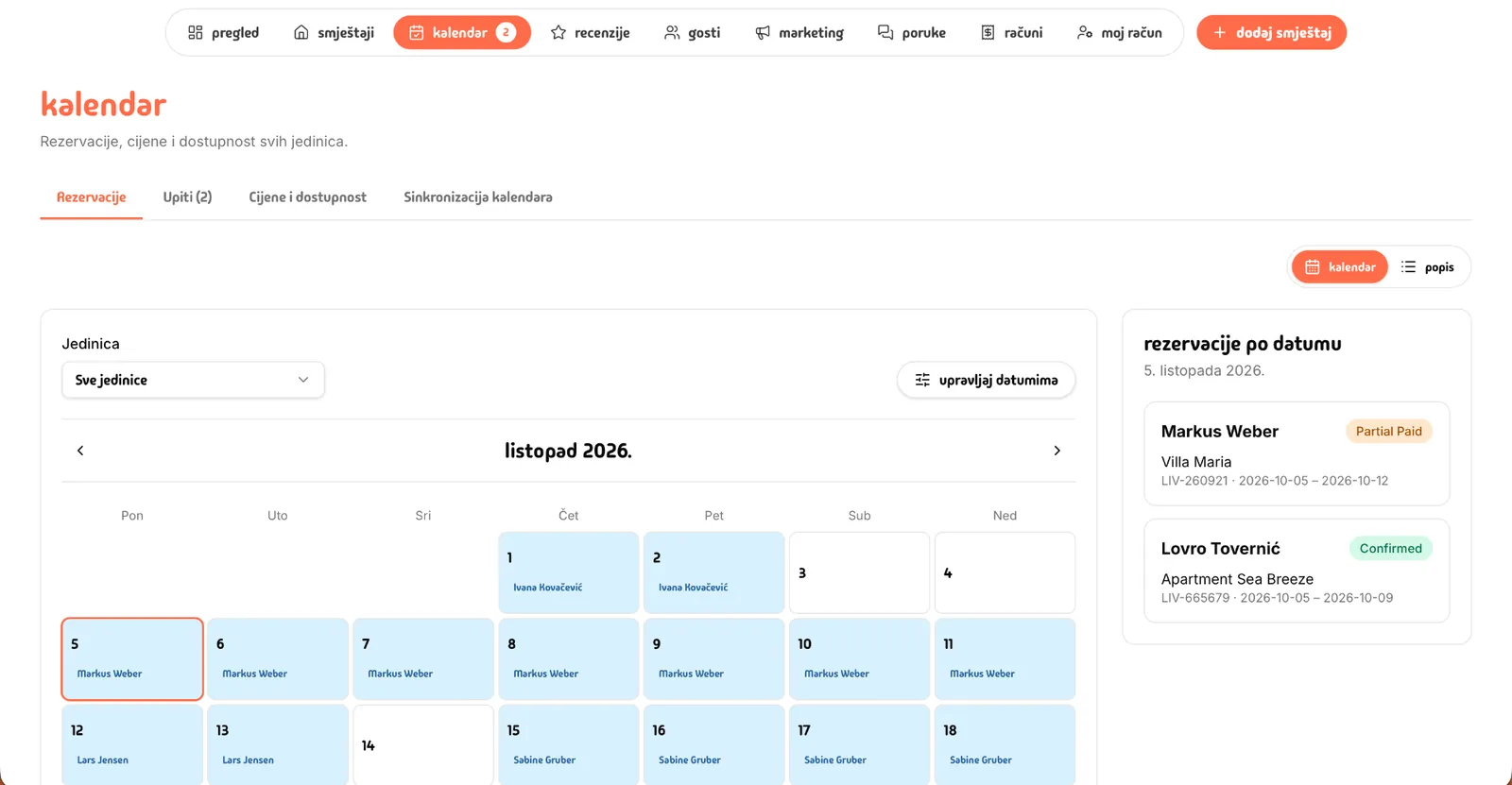Viewport: 1512px width, 785px height.
Task: Open the Sve jedinice dropdown
Action: coord(193,380)
